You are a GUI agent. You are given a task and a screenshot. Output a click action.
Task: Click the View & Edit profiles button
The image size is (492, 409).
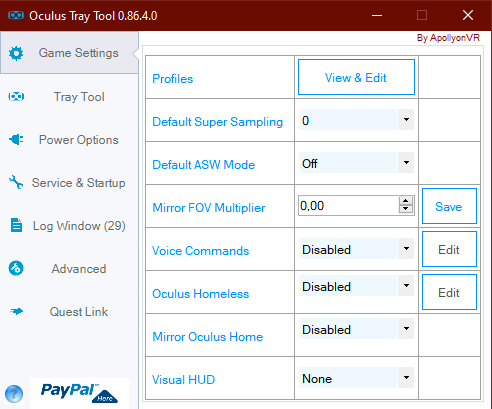[x=356, y=77]
